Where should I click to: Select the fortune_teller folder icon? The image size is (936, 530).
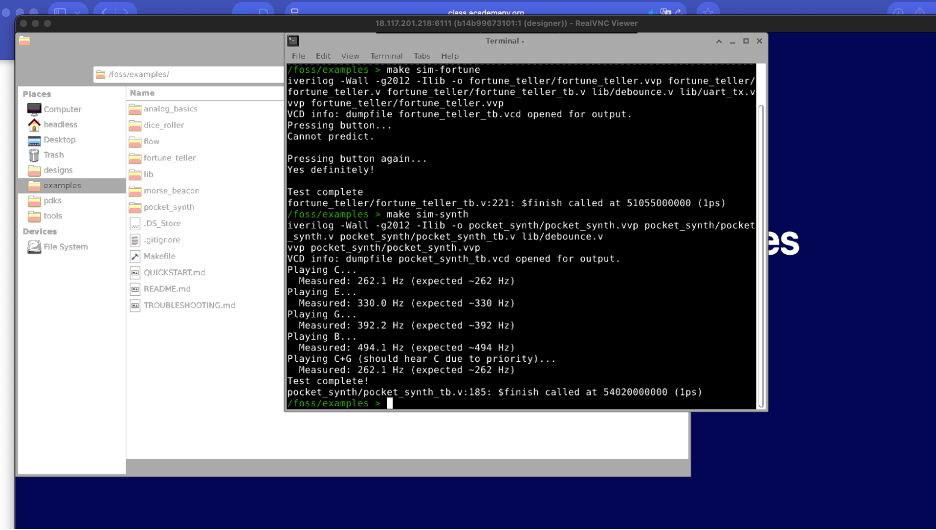136,158
